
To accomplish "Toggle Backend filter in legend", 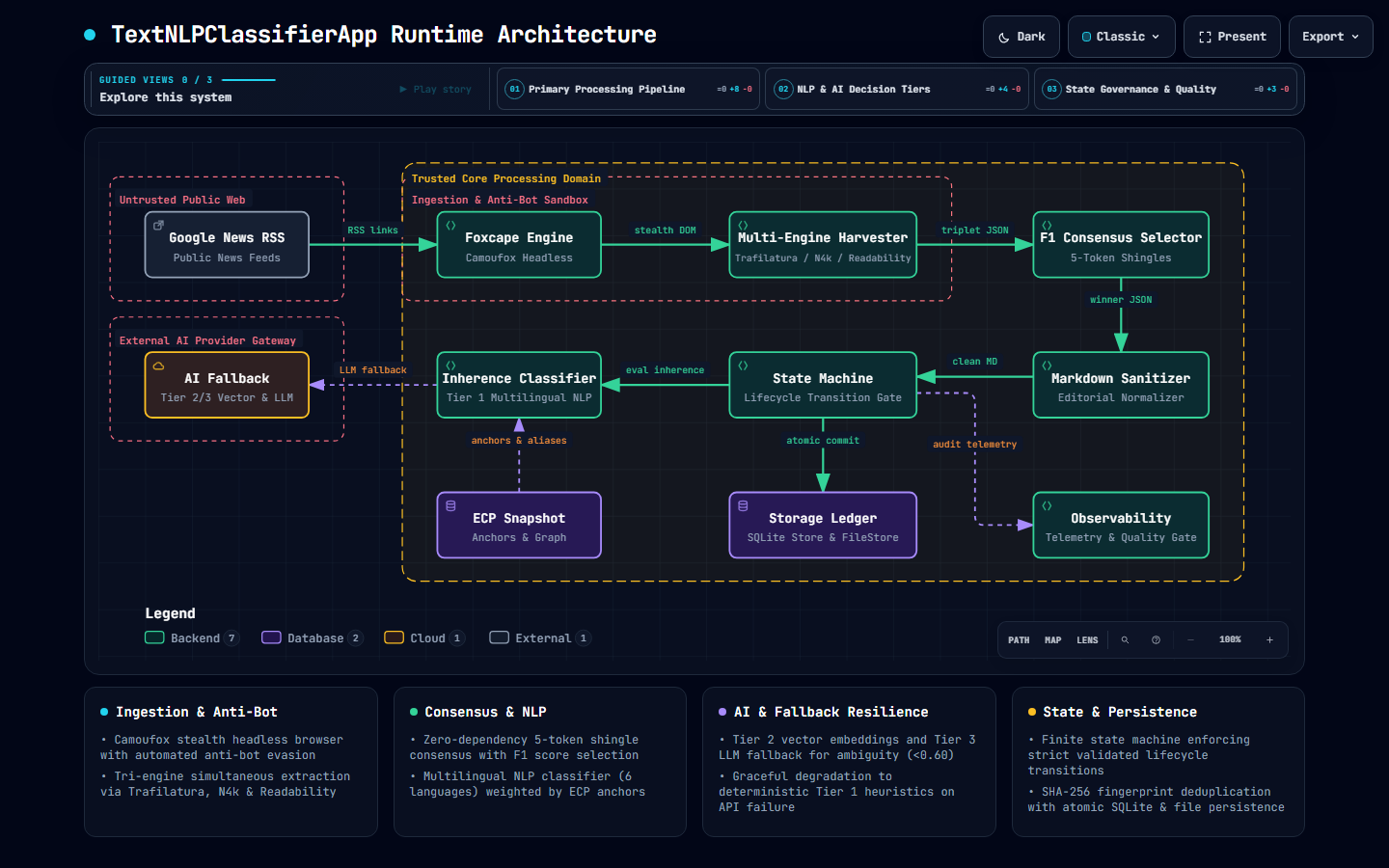I will pyautogui.click(x=191, y=638).
